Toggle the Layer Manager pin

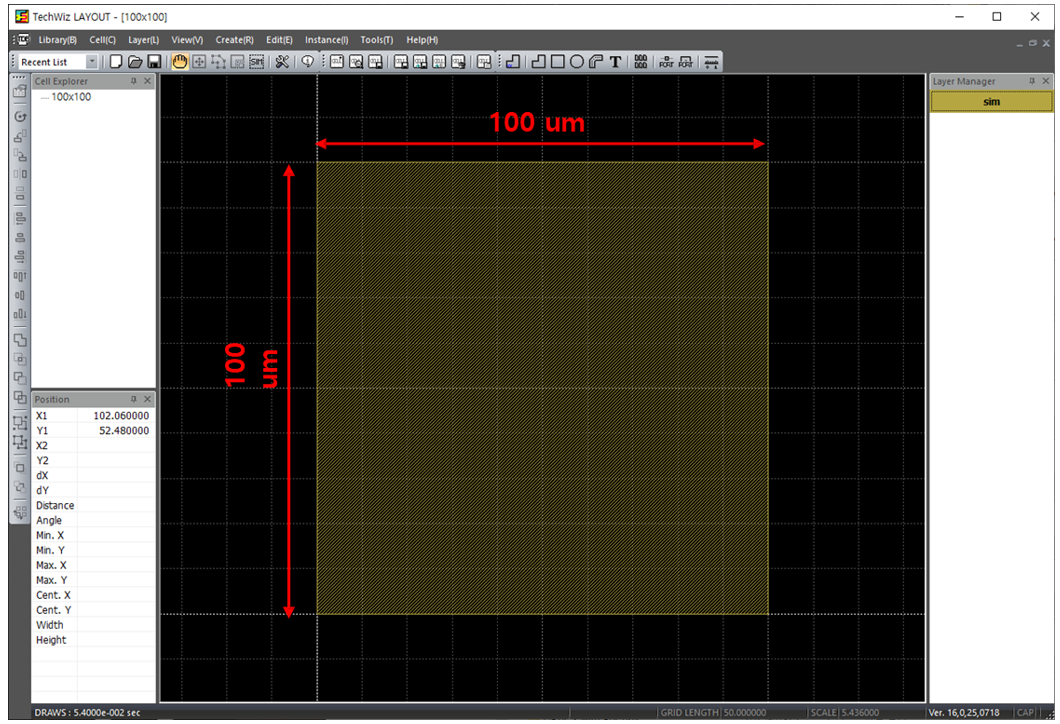(1032, 81)
